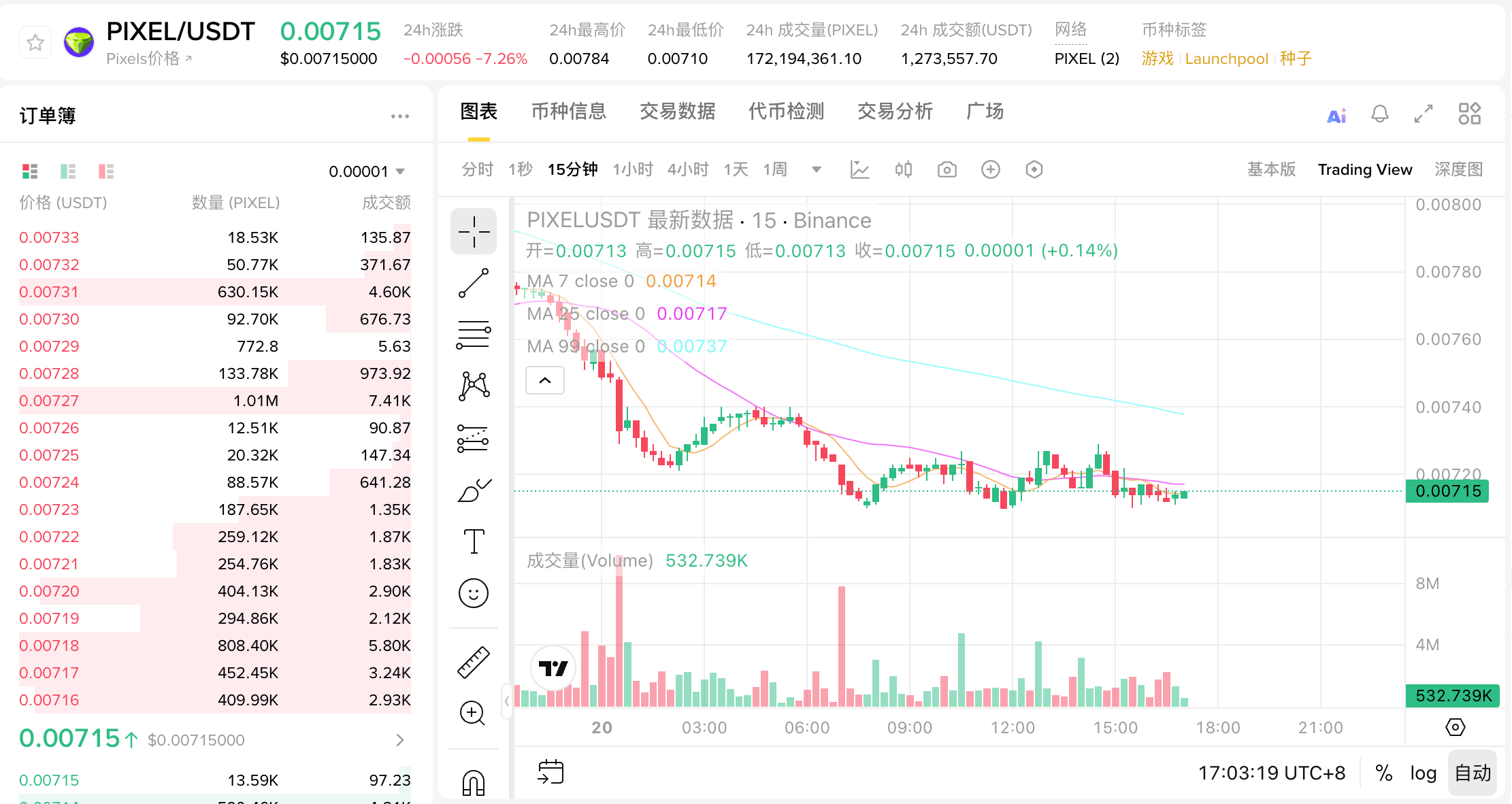Switch chart to 深度图 view
Image resolution: width=1512 pixels, height=804 pixels.
1458,169
